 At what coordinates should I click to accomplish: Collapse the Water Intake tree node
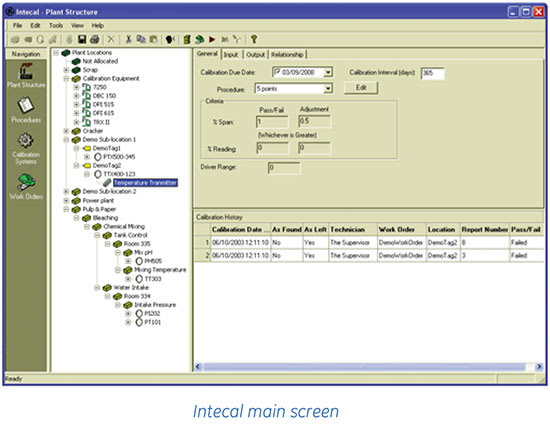(x=97, y=287)
